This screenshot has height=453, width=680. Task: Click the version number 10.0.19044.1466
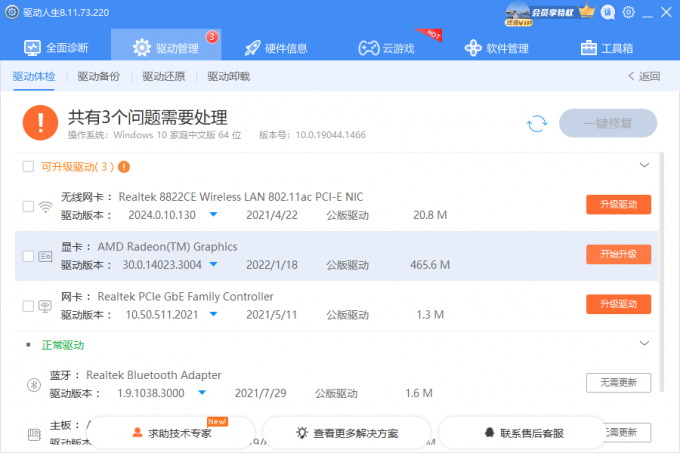click(330, 135)
